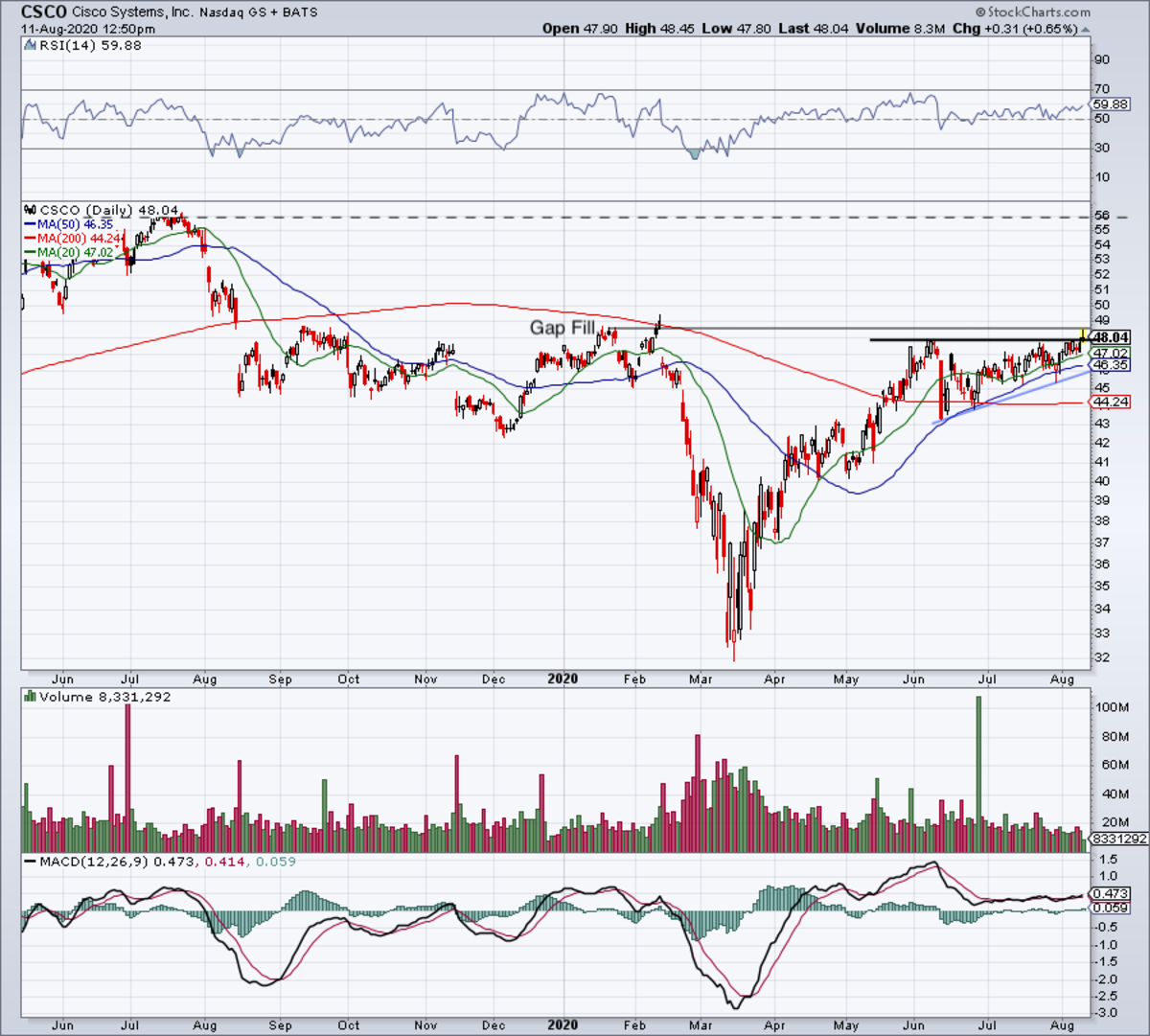Click the Volume 8,331,292 legend label
1150x1036 pixels.
click(x=105, y=697)
